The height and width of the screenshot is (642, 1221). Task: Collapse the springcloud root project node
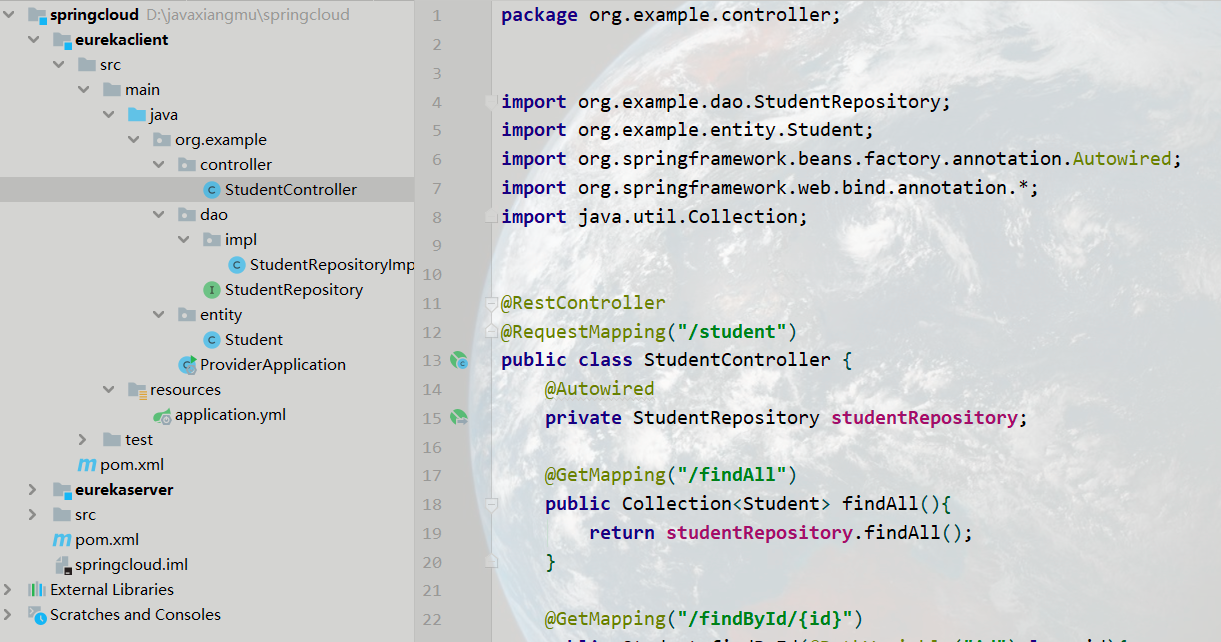tap(9, 15)
